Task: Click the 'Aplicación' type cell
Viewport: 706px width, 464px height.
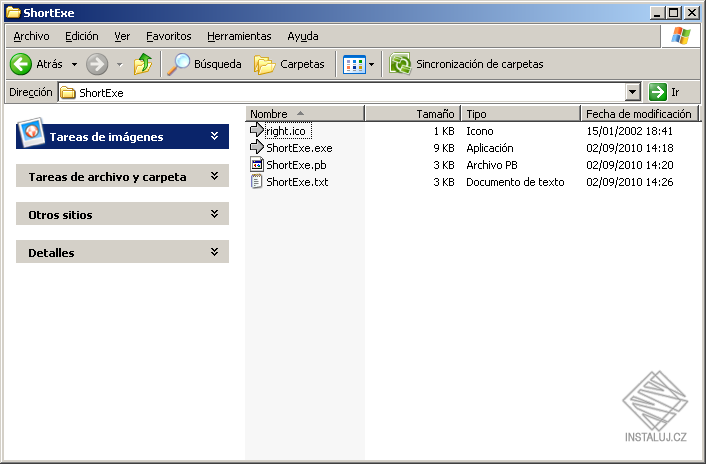Action: point(489,148)
